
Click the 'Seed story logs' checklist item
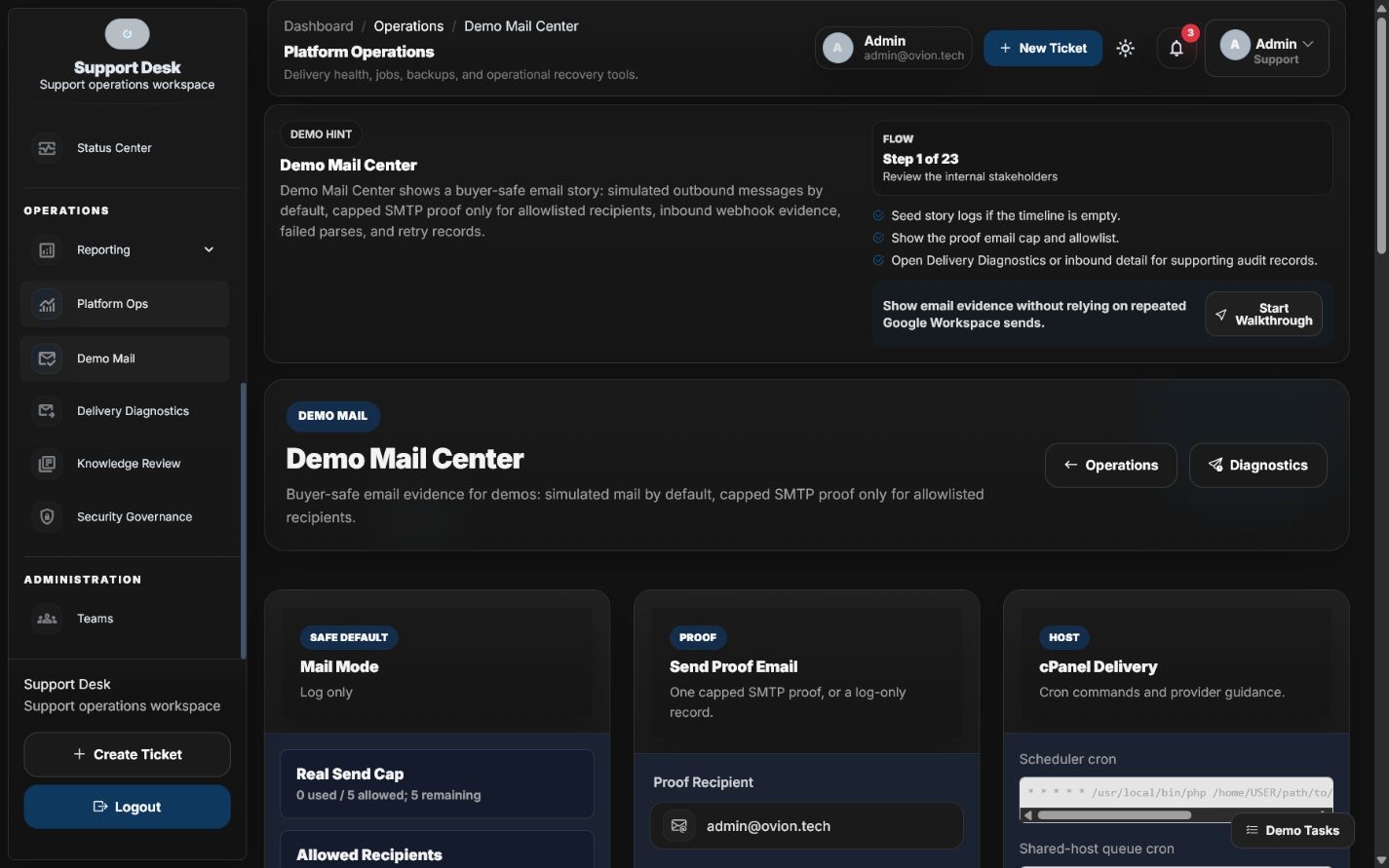[x=1005, y=215]
